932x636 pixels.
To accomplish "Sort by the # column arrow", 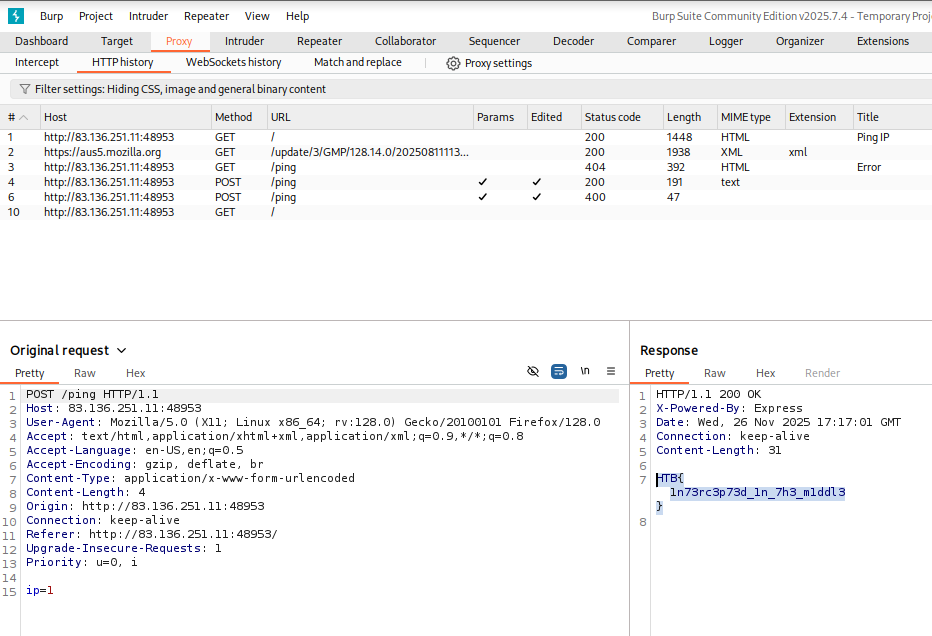I will pyautogui.click(x=24, y=117).
